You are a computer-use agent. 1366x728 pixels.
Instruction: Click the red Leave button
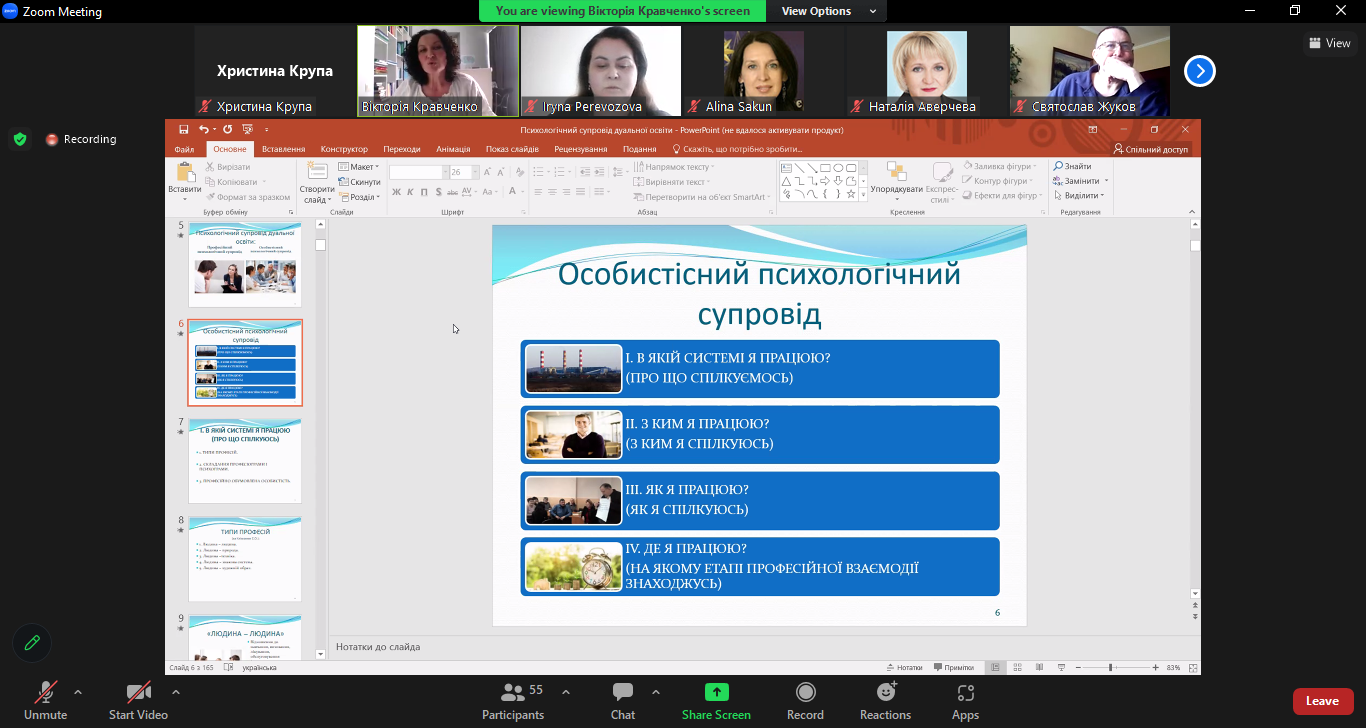pyautogui.click(x=1322, y=701)
